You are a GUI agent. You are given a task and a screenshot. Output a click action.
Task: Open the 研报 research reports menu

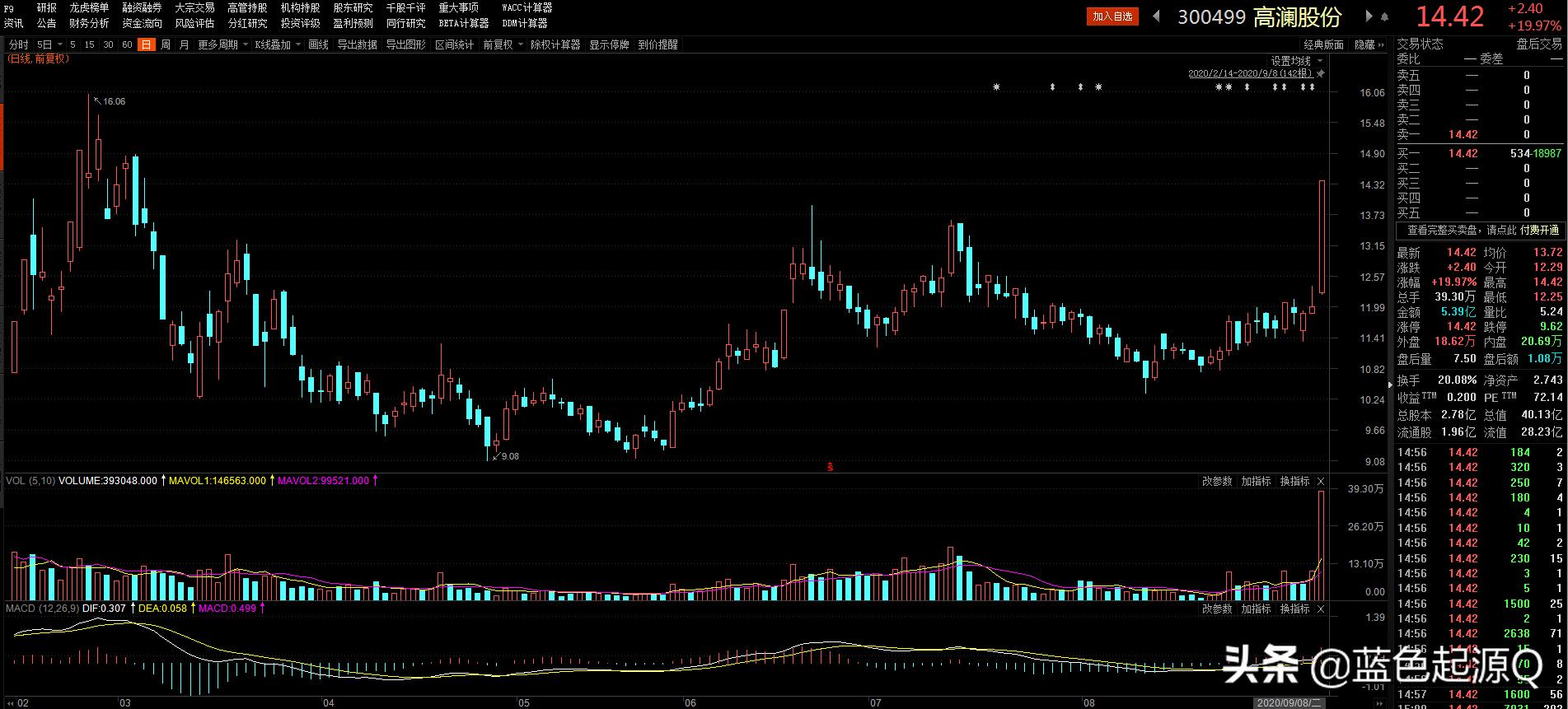tap(47, 8)
